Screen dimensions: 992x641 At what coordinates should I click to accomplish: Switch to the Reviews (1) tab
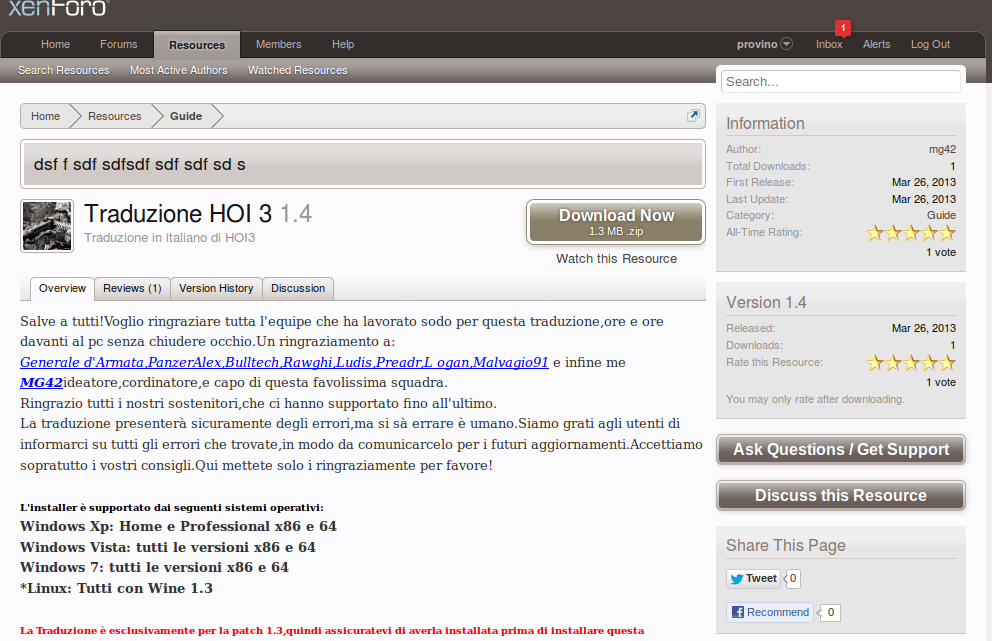click(x=132, y=289)
